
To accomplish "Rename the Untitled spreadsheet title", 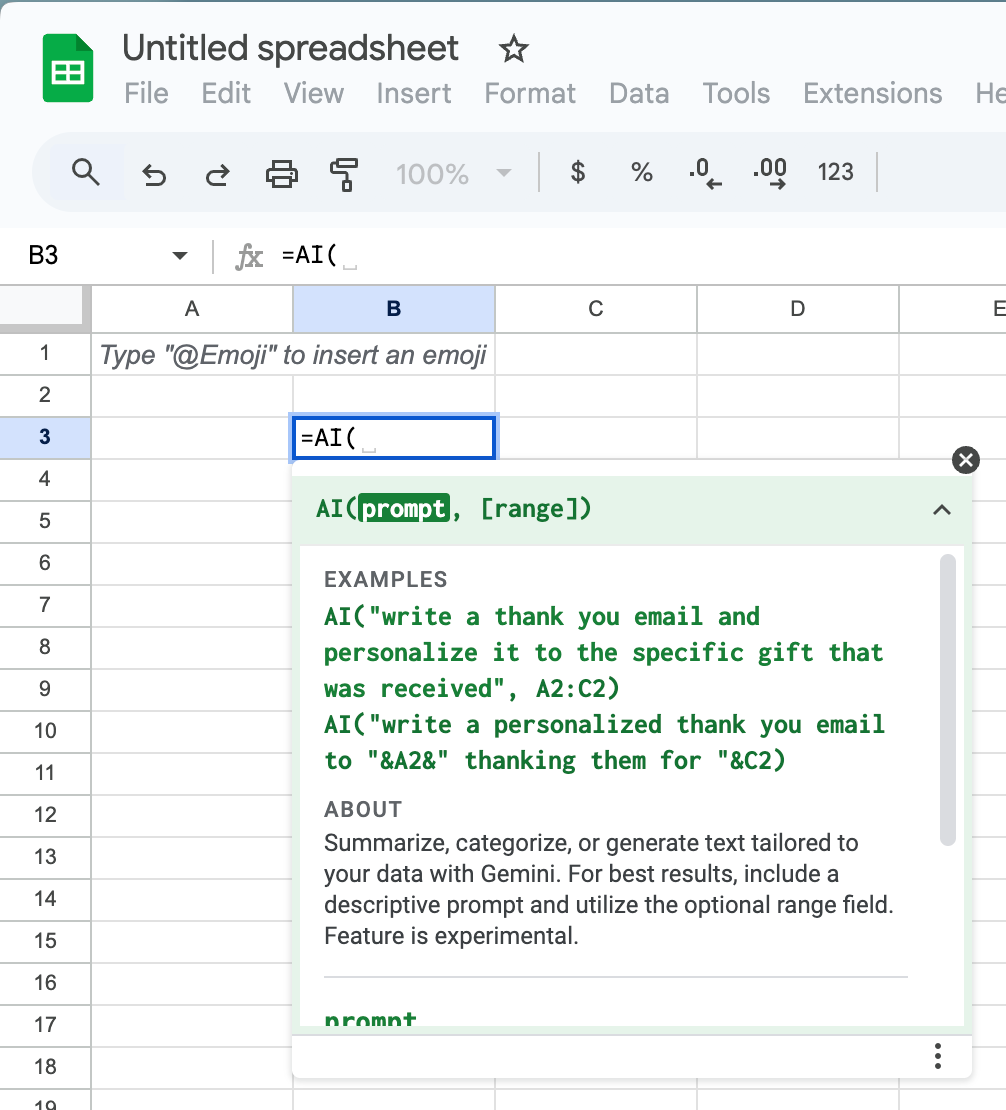I will click(290, 48).
